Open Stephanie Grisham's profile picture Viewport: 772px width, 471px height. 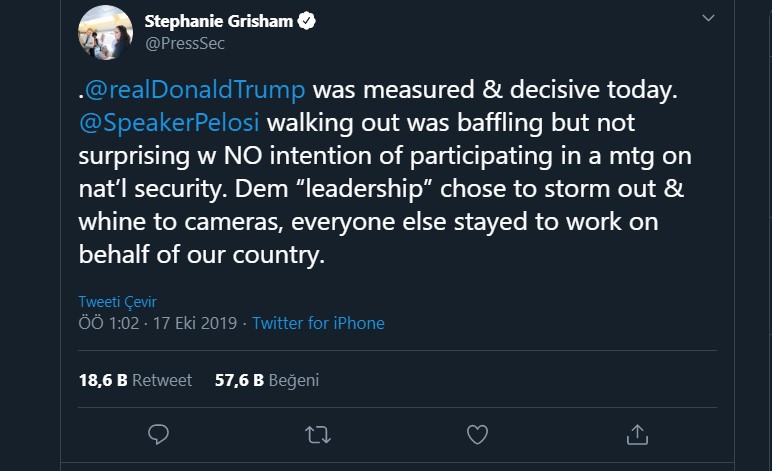click(x=105, y=32)
